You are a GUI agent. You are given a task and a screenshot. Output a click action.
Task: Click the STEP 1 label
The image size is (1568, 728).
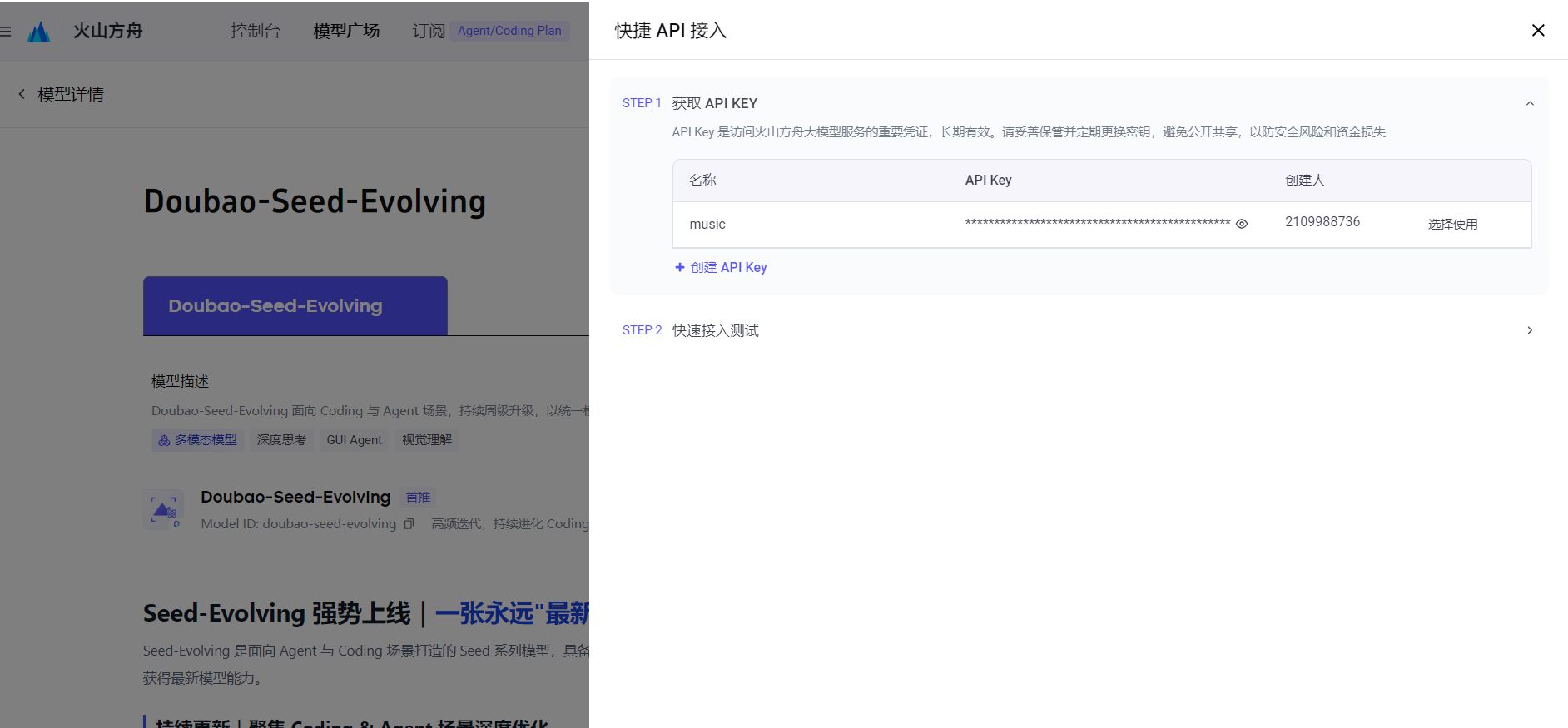click(x=642, y=103)
